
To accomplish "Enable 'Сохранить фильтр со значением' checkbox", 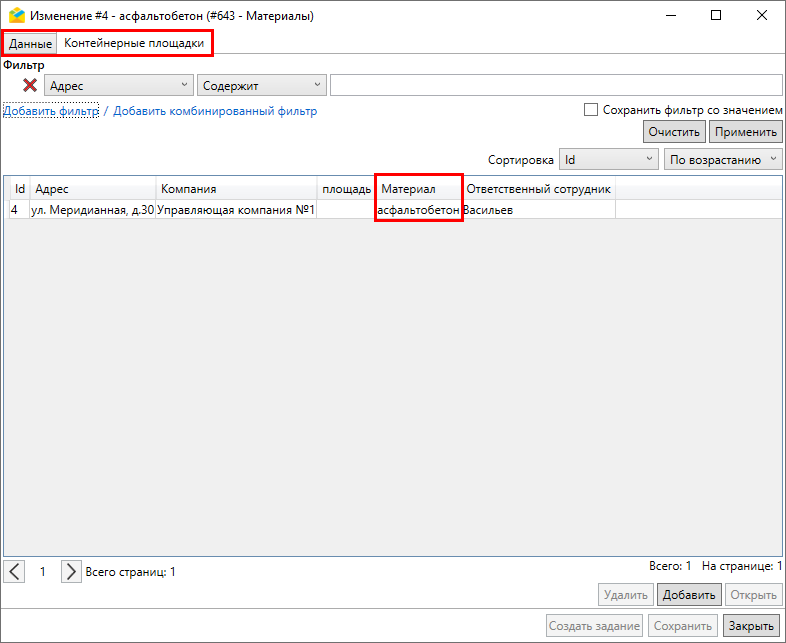I will tap(591, 110).
